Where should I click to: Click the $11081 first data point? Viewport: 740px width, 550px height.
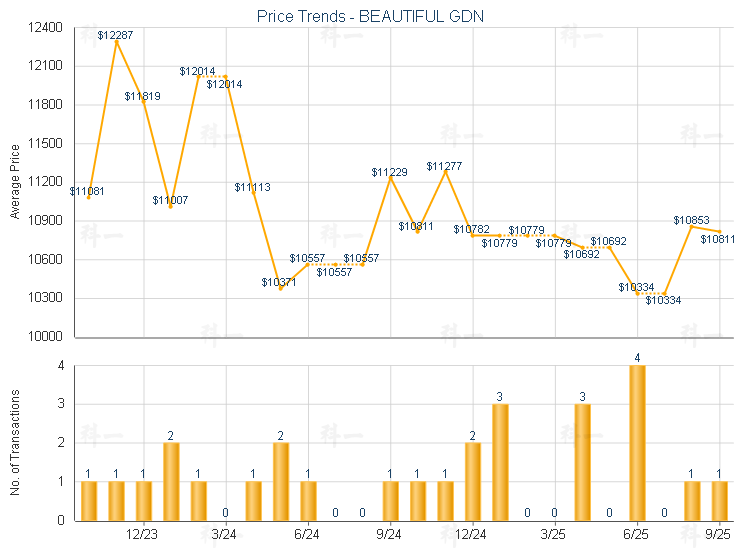(x=89, y=198)
